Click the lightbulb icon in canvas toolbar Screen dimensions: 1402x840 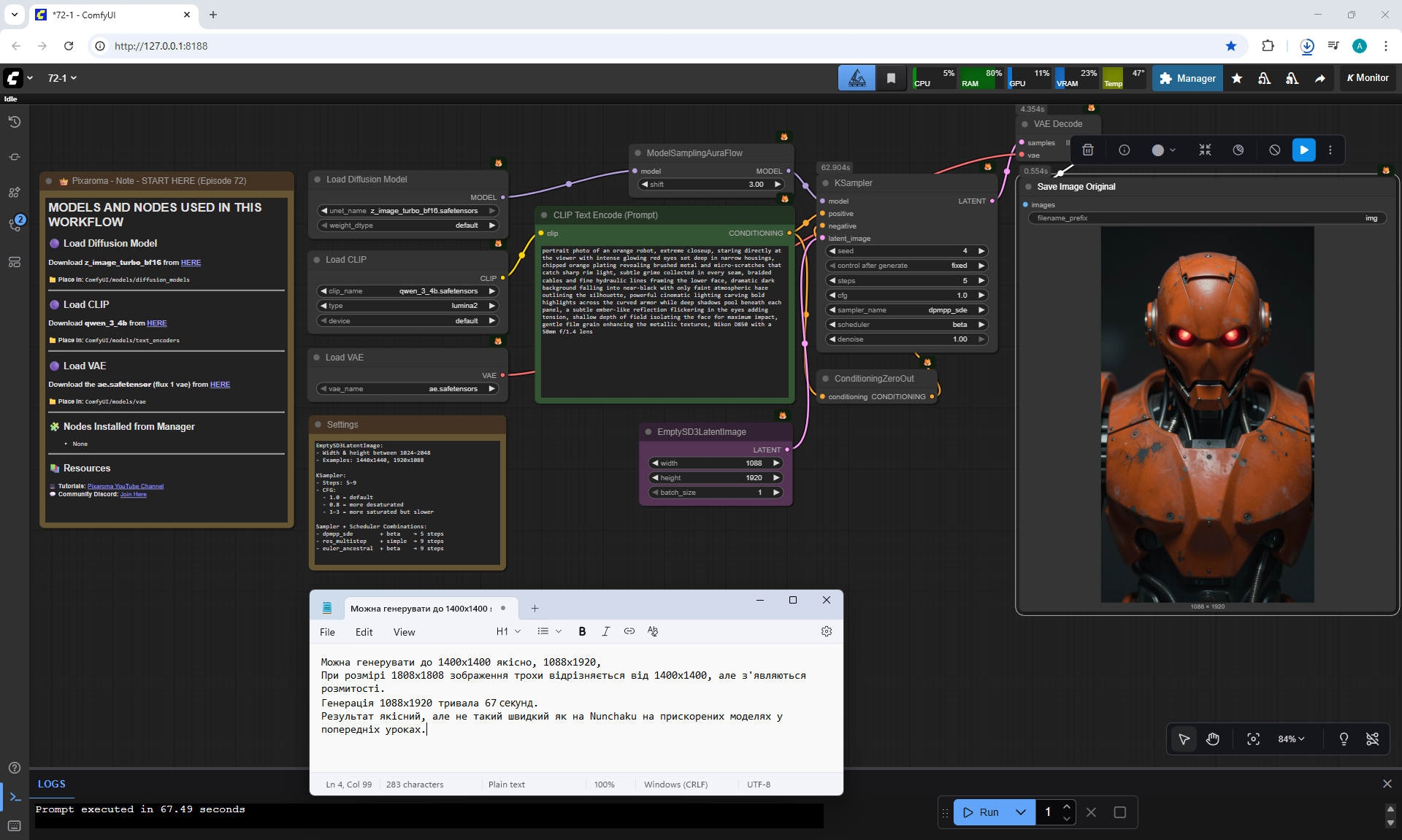pos(1343,739)
